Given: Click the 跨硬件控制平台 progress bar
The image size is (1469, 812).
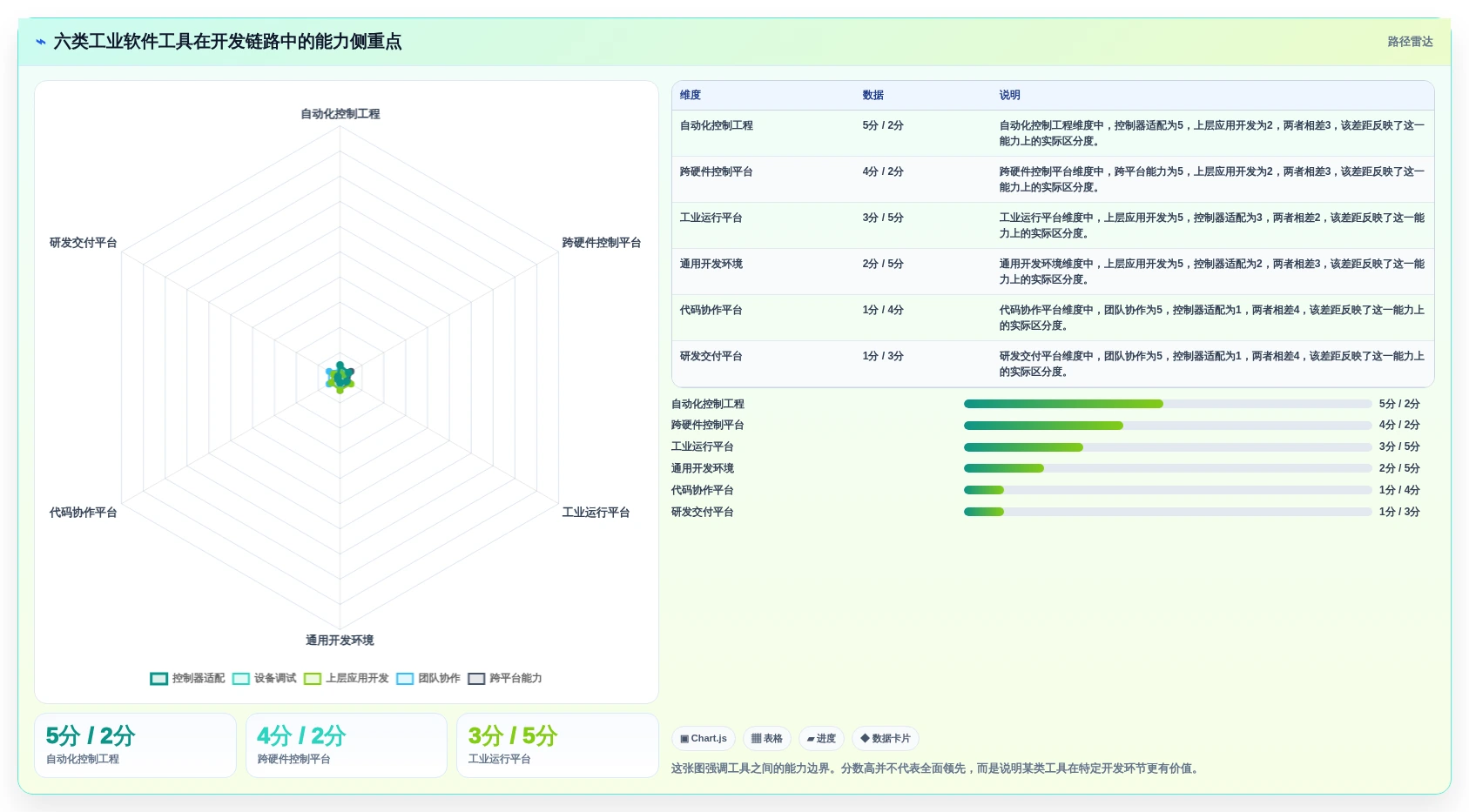Looking at the screenshot, I should click(1168, 426).
